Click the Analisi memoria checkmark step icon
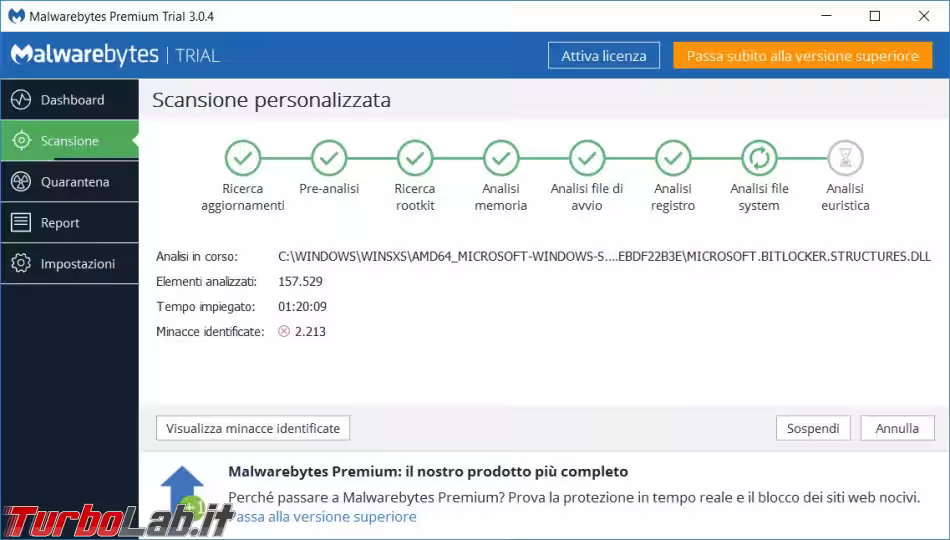The height and width of the screenshot is (540, 950). pos(501,158)
